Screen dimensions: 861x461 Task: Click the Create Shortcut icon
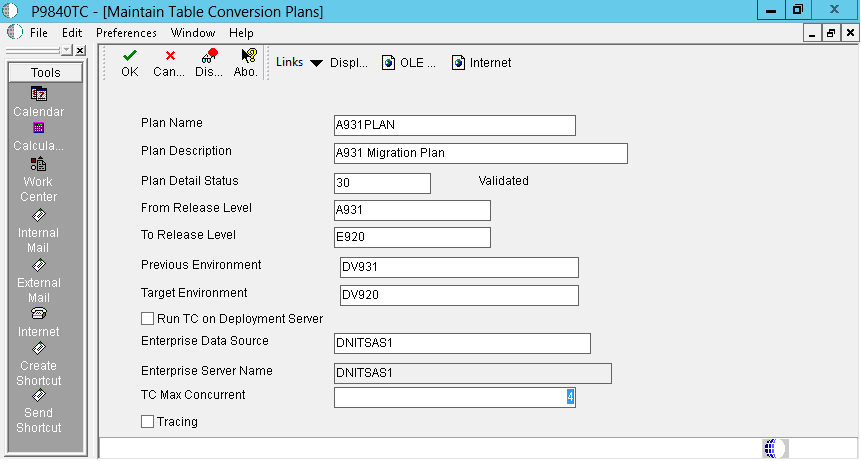(39, 348)
